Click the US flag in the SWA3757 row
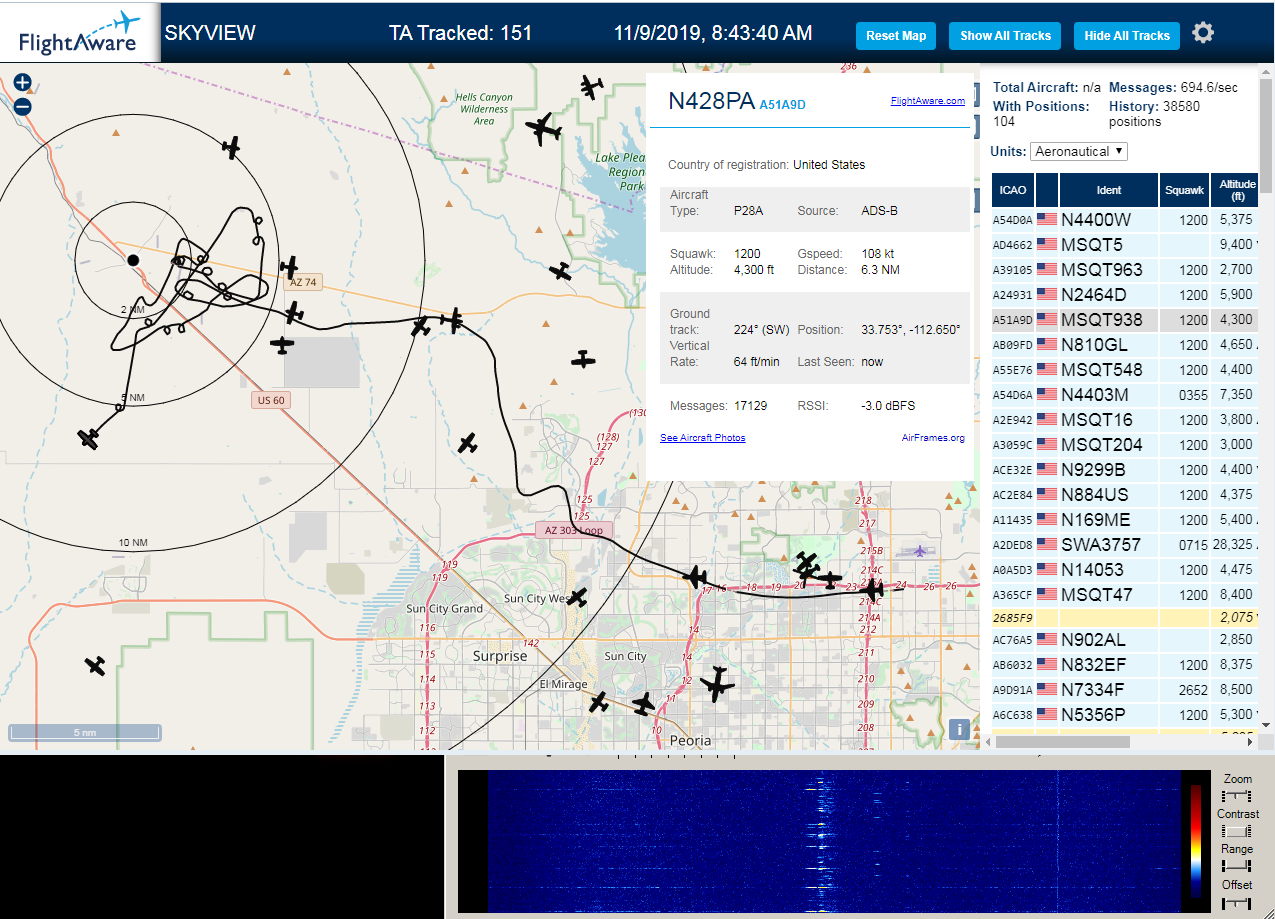1275x919 pixels. coord(1047,545)
